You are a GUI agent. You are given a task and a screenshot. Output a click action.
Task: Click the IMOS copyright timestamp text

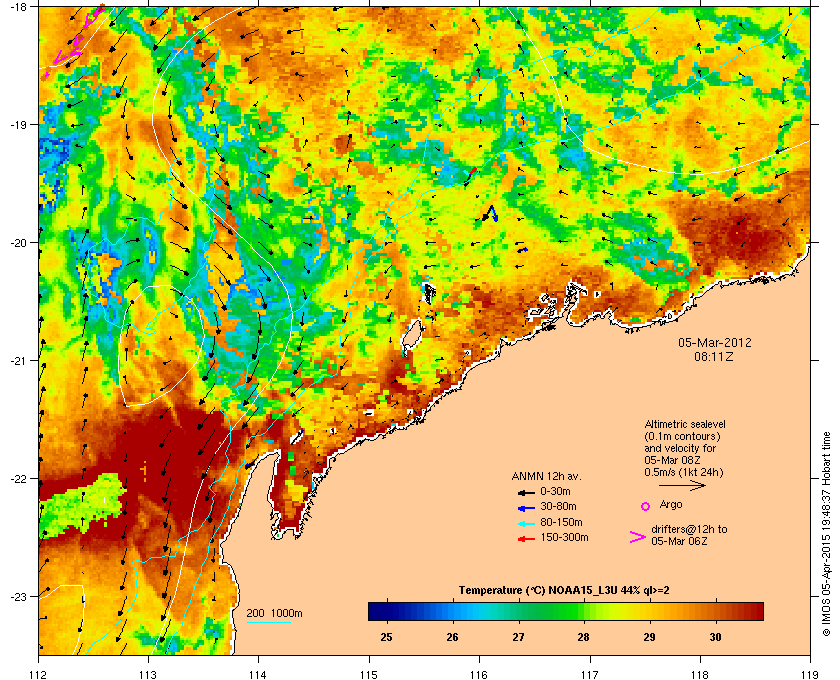(x=826, y=535)
